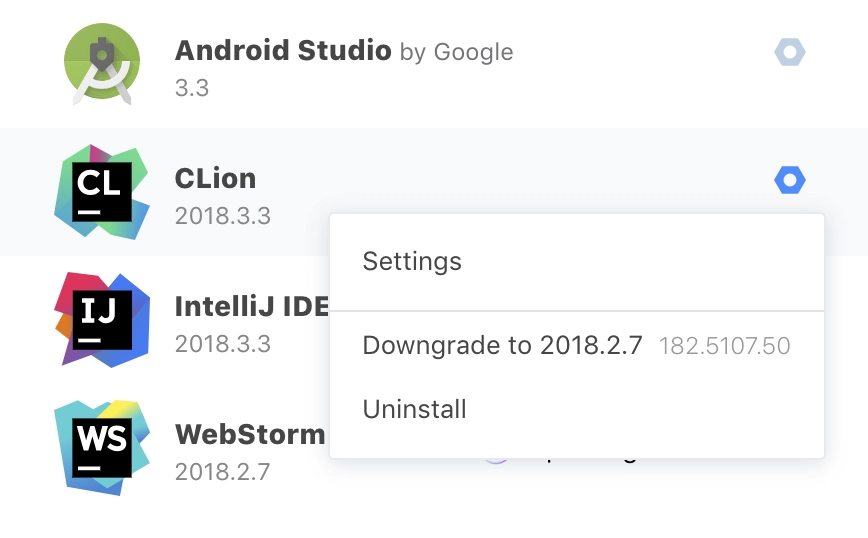The image size is (868, 538).
Task: Start WebStorm via its WS logo
Action: tap(102, 447)
